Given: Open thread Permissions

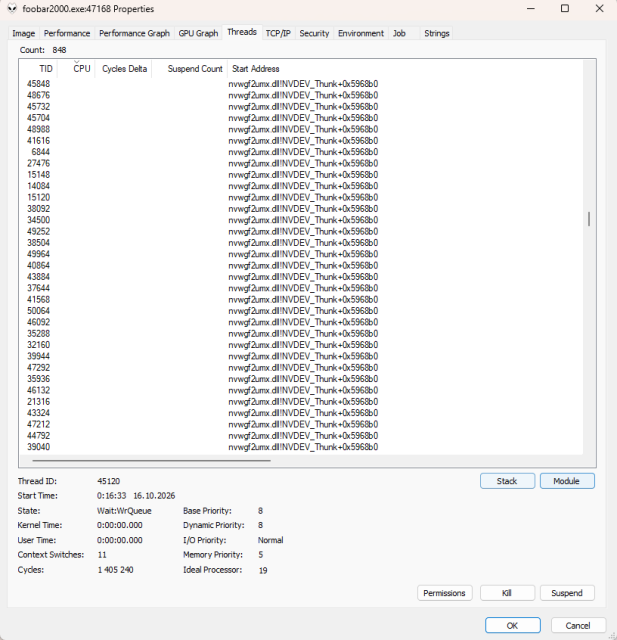Looking at the screenshot, I should (x=444, y=593).
